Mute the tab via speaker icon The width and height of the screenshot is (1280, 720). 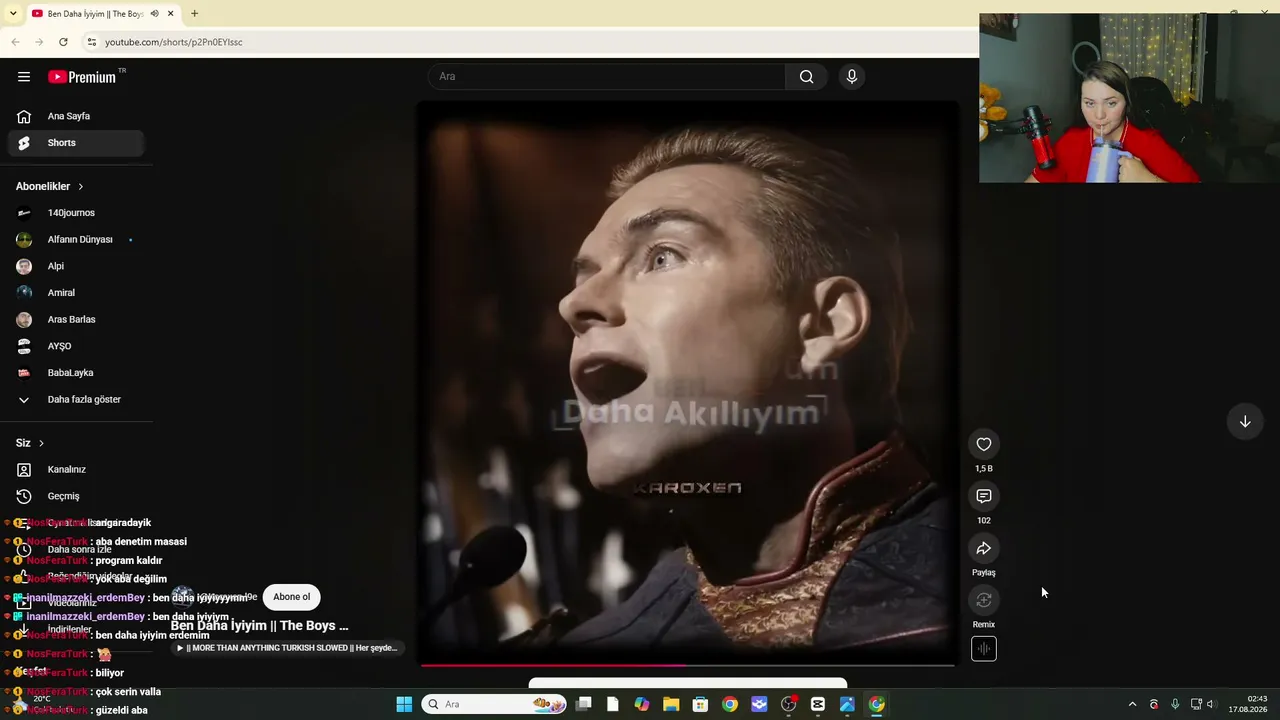point(154,14)
